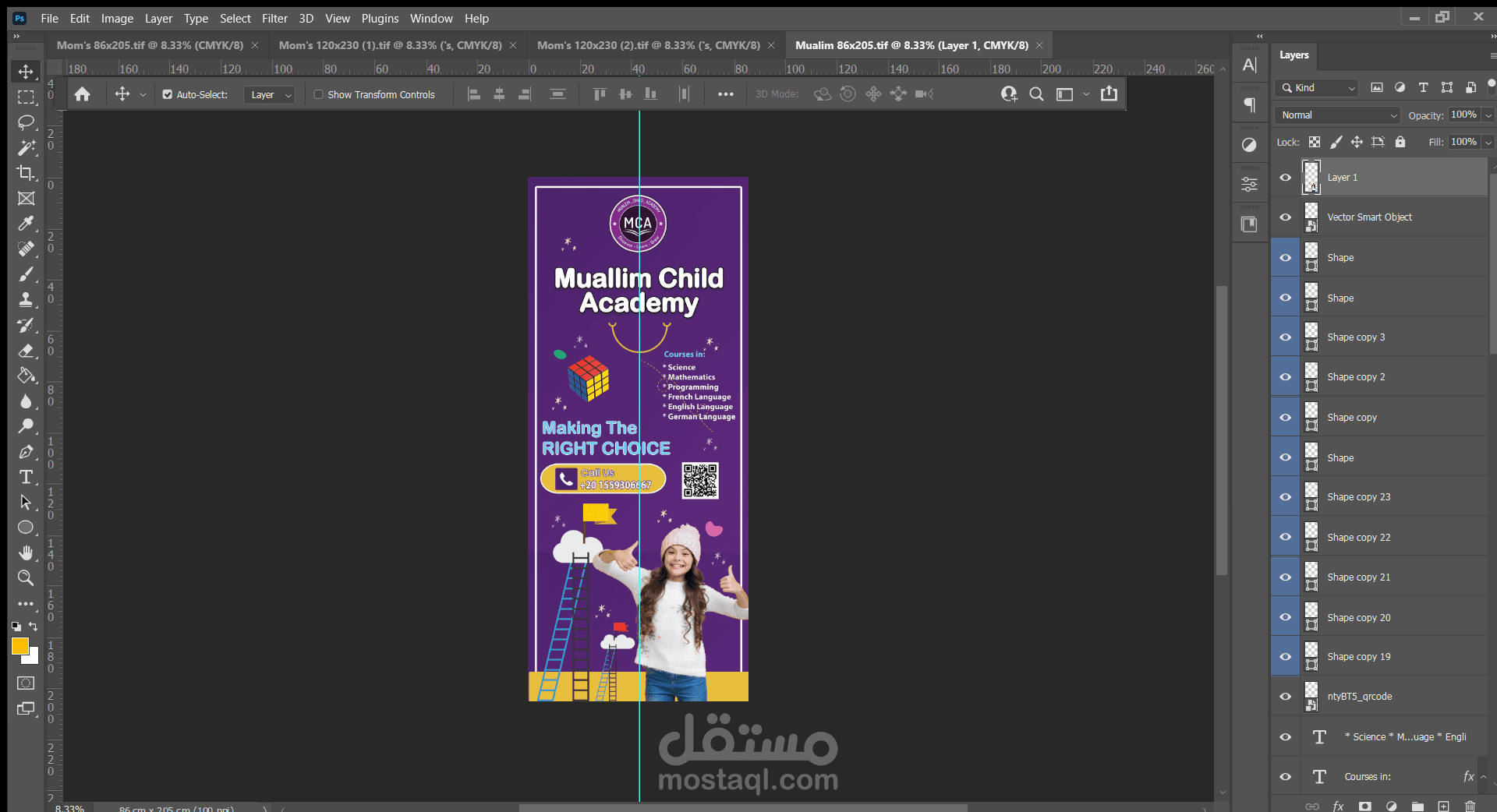Image resolution: width=1497 pixels, height=812 pixels.
Task: Toggle visibility of Shape copy 19 layer
Action: pos(1286,657)
